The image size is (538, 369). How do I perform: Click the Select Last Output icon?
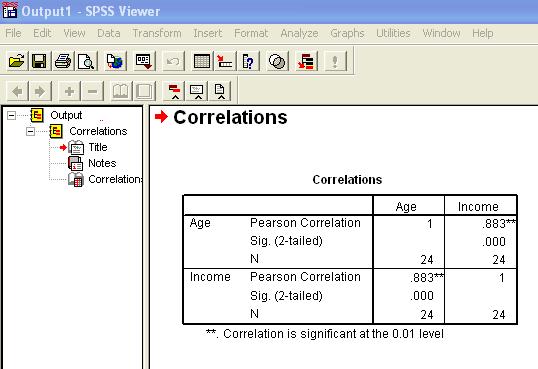coord(306,61)
